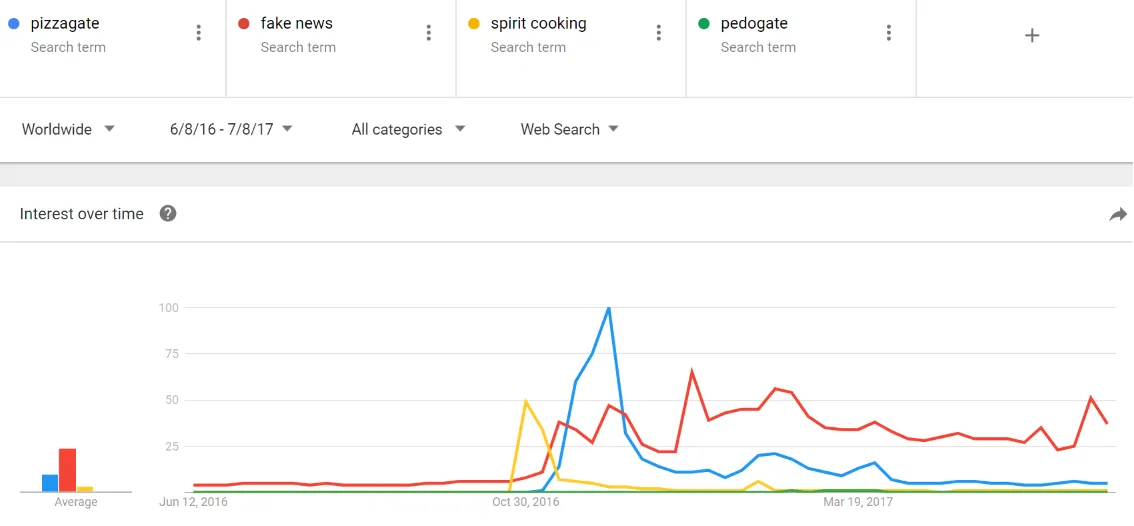Viewport: 1134px width, 526px height.
Task: Click the blue pizzagate color dot
Action: [x=14, y=24]
